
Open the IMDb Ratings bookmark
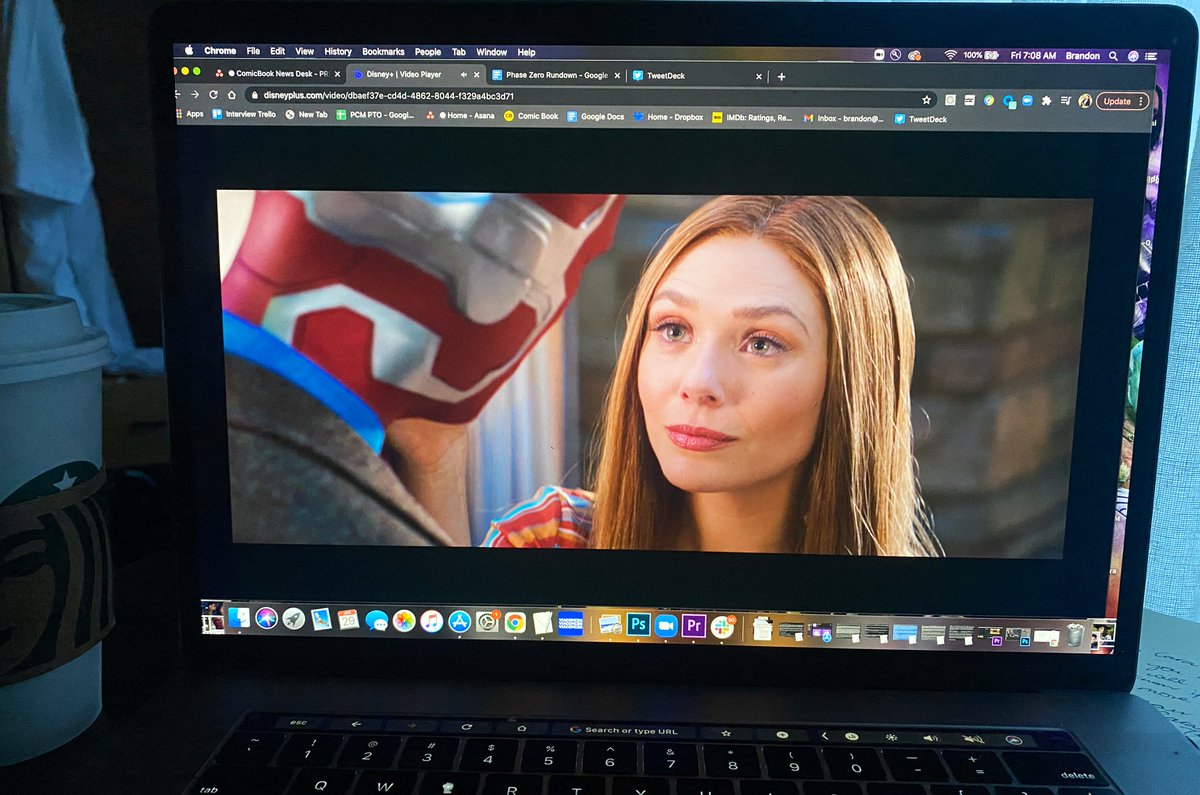[x=752, y=118]
